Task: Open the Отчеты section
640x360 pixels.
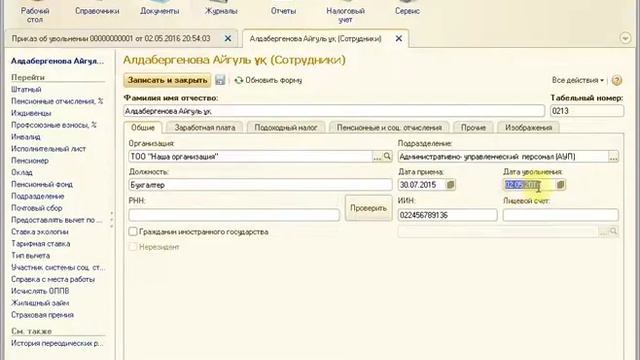Action: (x=283, y=11)
